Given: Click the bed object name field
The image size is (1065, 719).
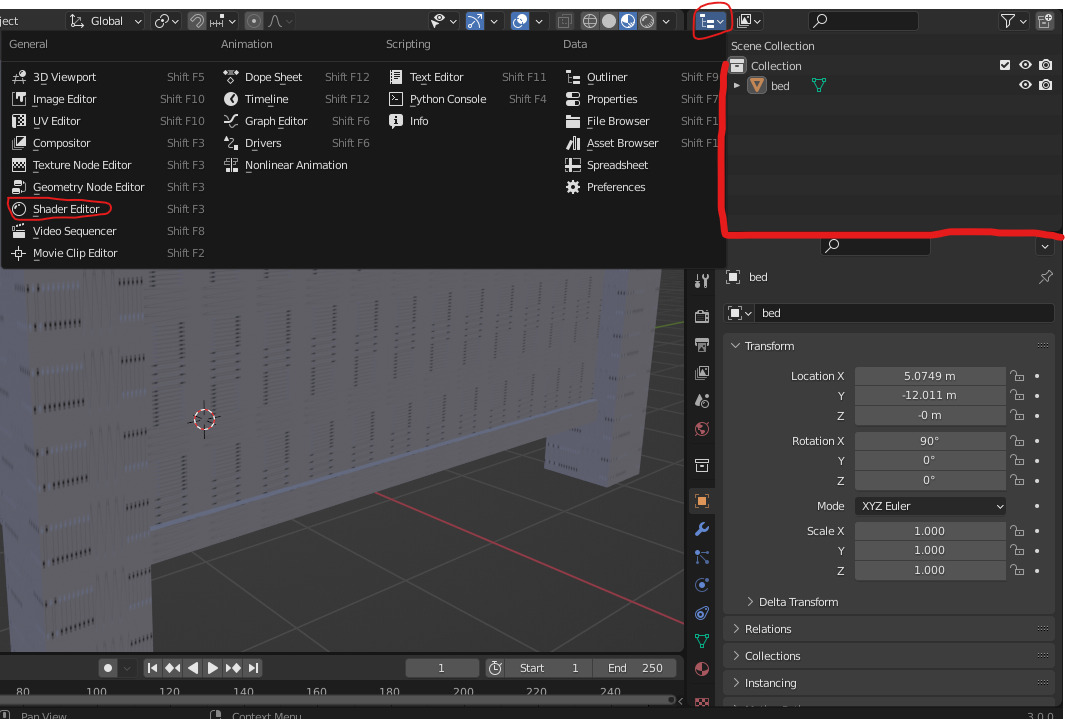Looking at the screenshot, I should coord(905,313).
